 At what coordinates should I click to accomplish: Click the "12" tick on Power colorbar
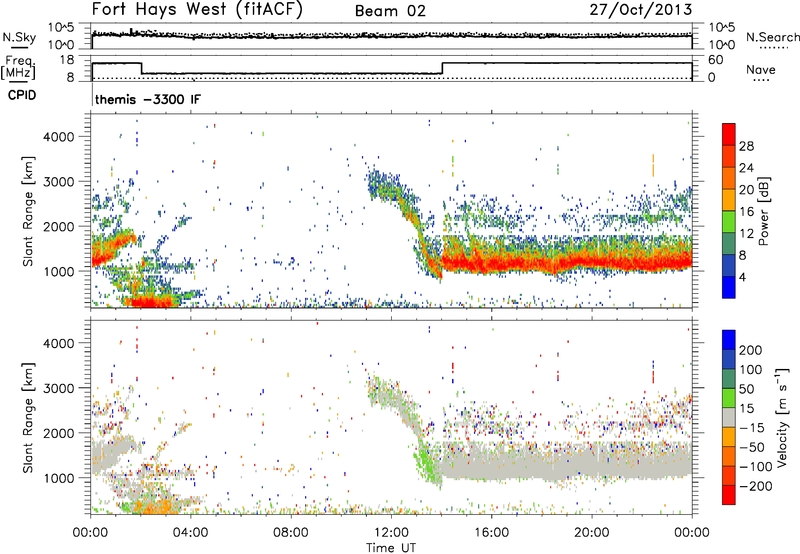[746, 234]
